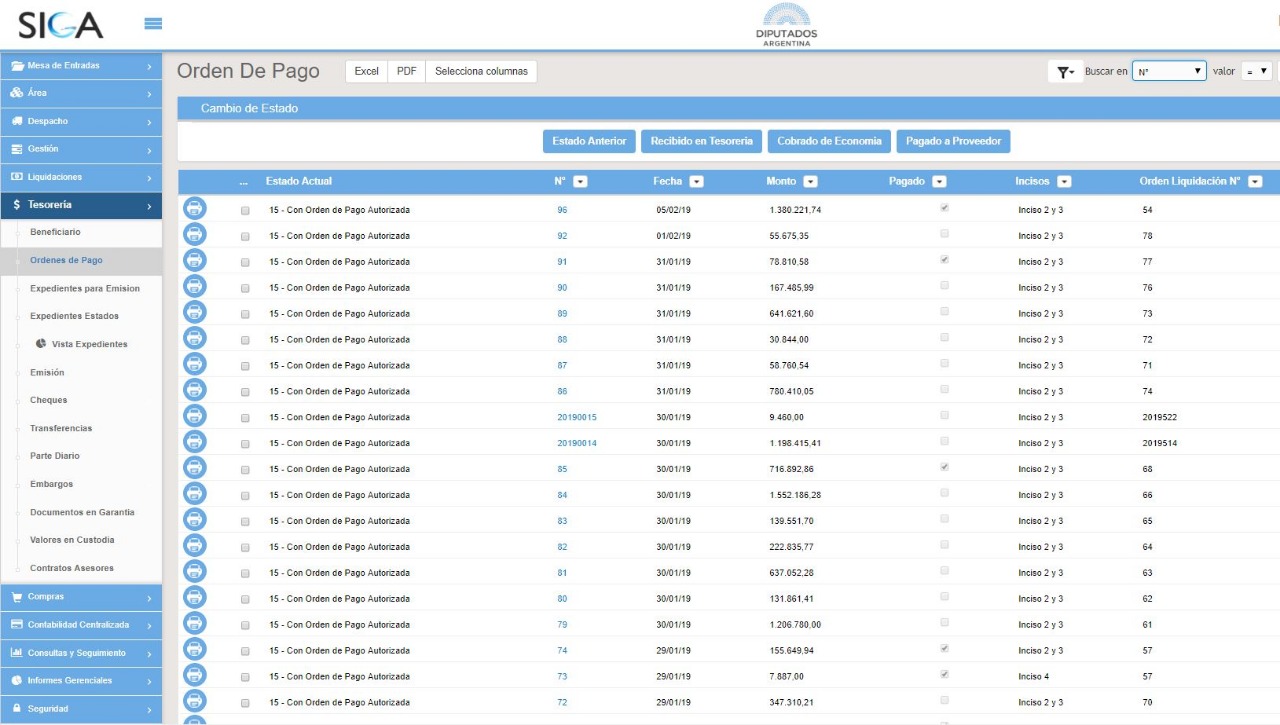Open the 'Buscar en' field selector
The image size is (1280, 725).
(1170, 71)
